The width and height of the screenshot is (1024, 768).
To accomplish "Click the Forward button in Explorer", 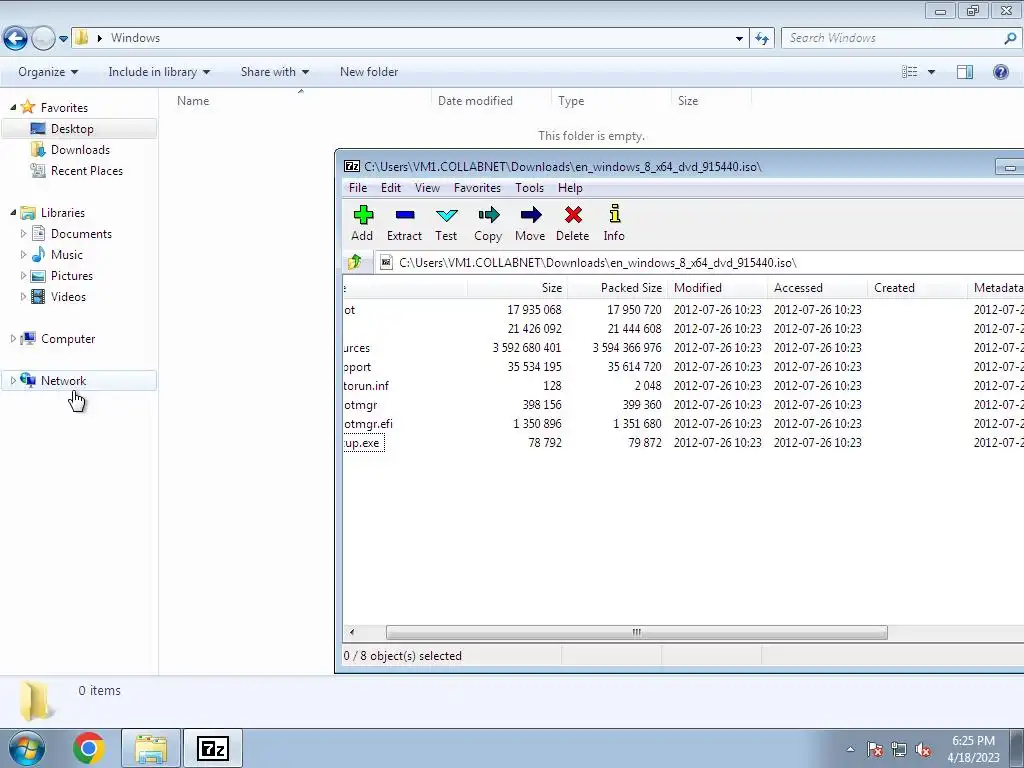I will point(43,39).
